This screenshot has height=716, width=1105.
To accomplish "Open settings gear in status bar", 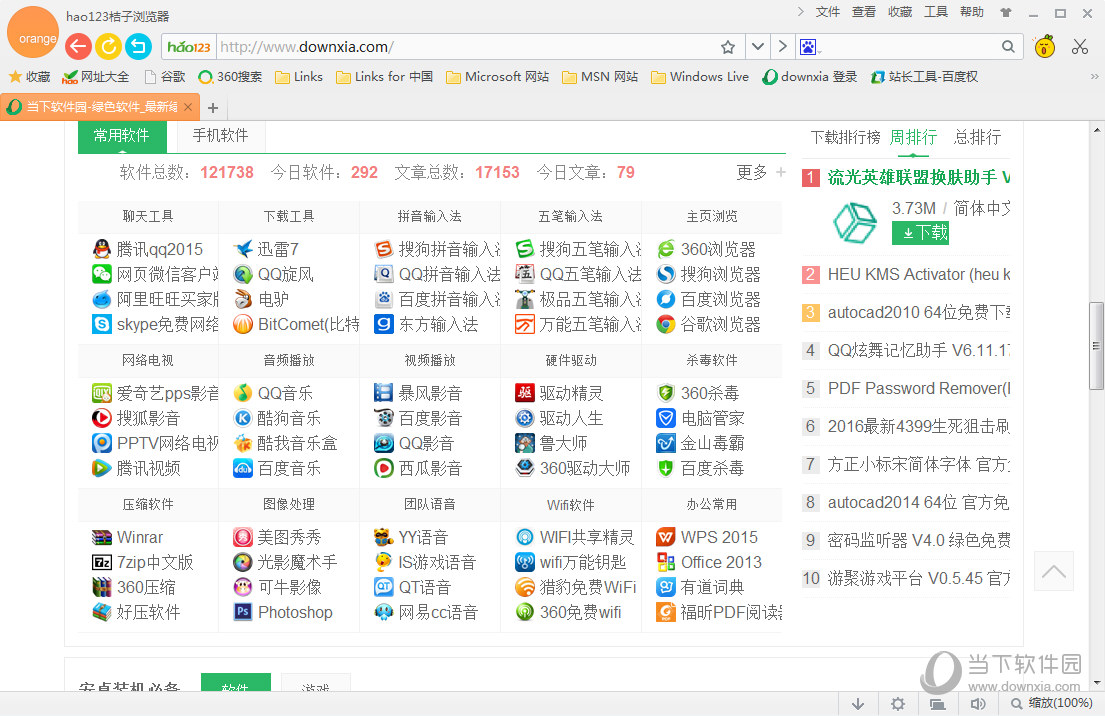I will 898,703.
